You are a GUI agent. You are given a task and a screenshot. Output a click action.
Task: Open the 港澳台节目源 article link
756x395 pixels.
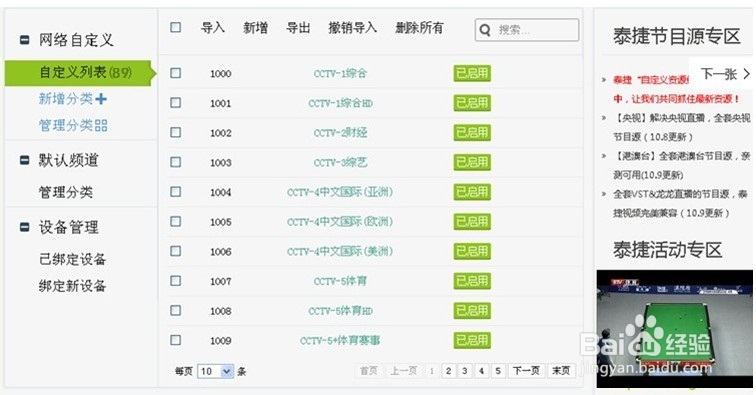coord(681,165)
